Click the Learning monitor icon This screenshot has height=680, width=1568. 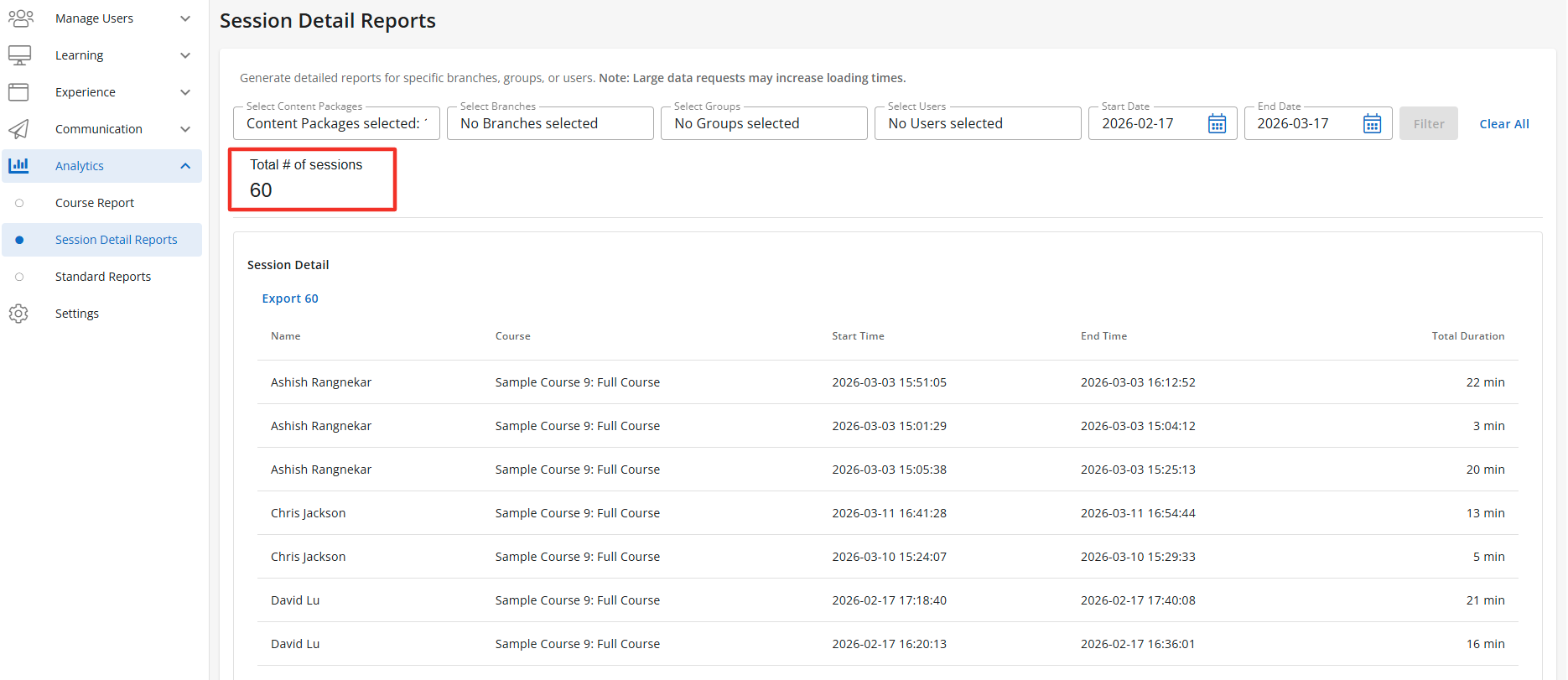click(19, 55)
